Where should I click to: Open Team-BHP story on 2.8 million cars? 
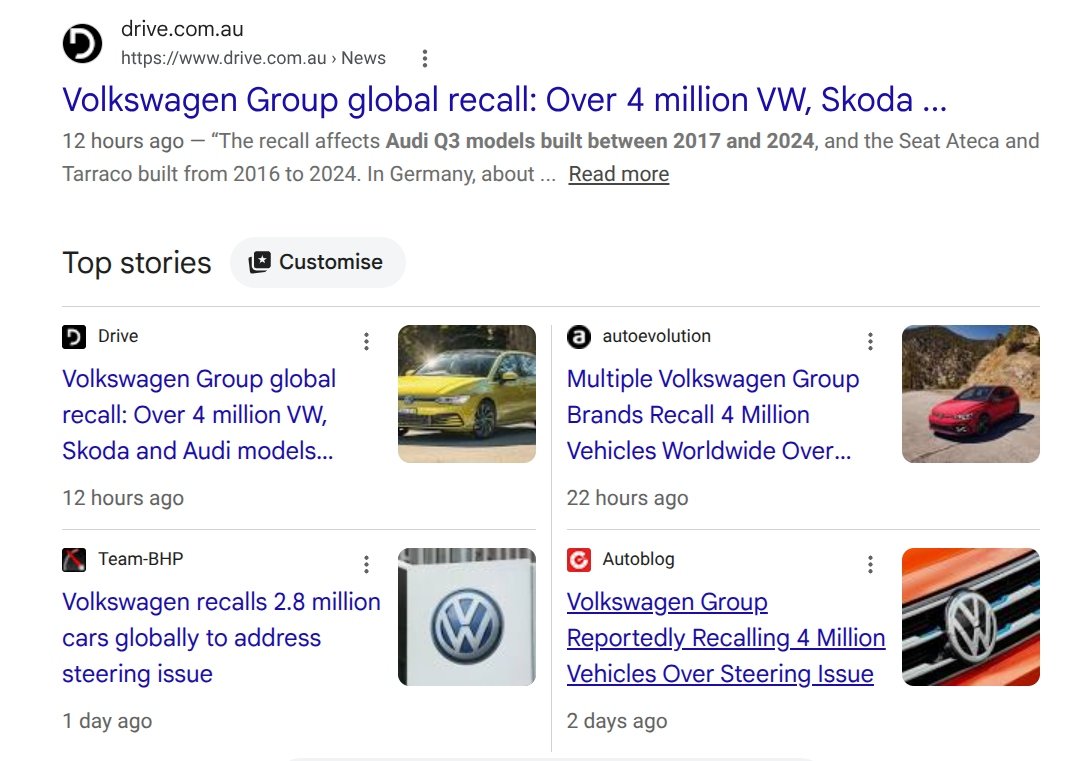click(221, 638)
